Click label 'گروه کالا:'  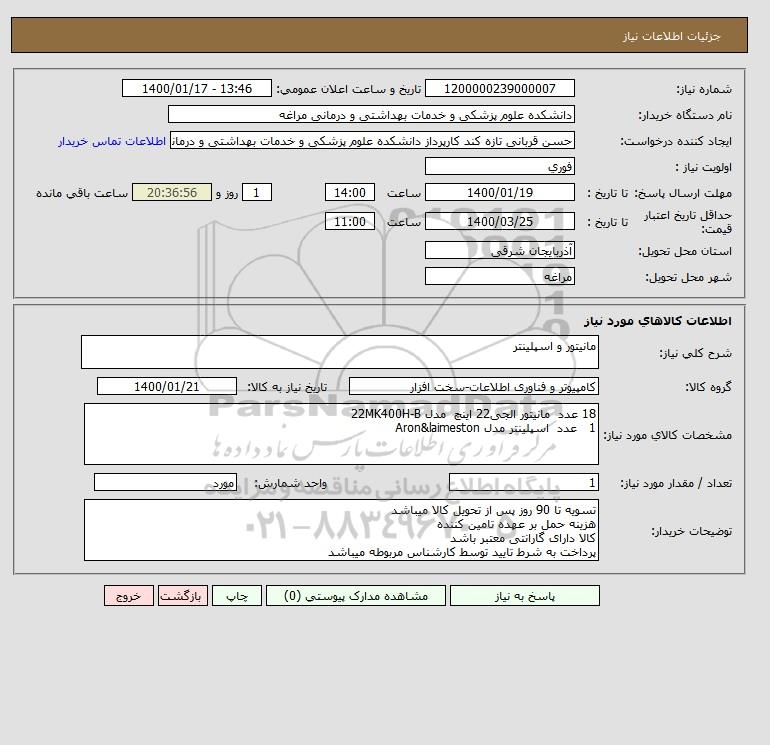tap(709, 387)
